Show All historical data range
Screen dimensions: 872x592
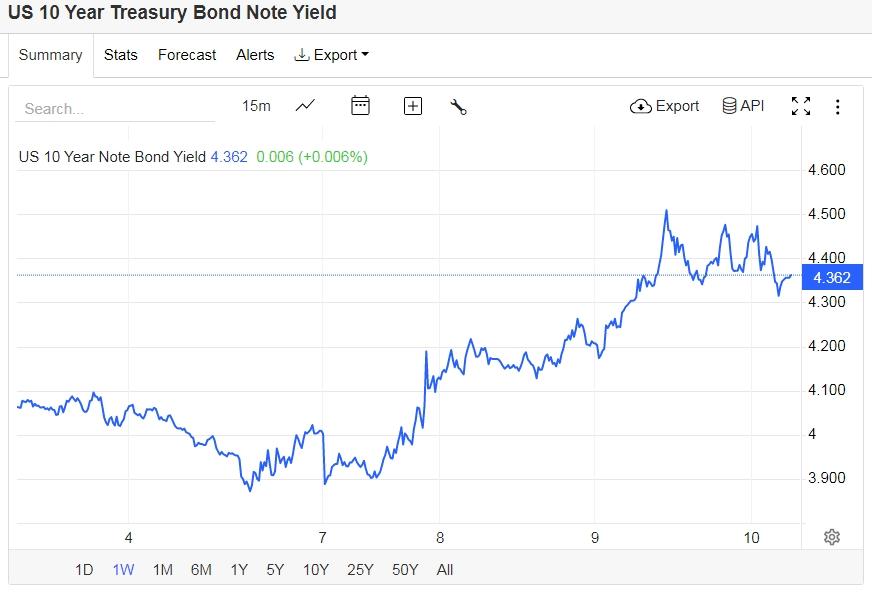coord(445,570)
